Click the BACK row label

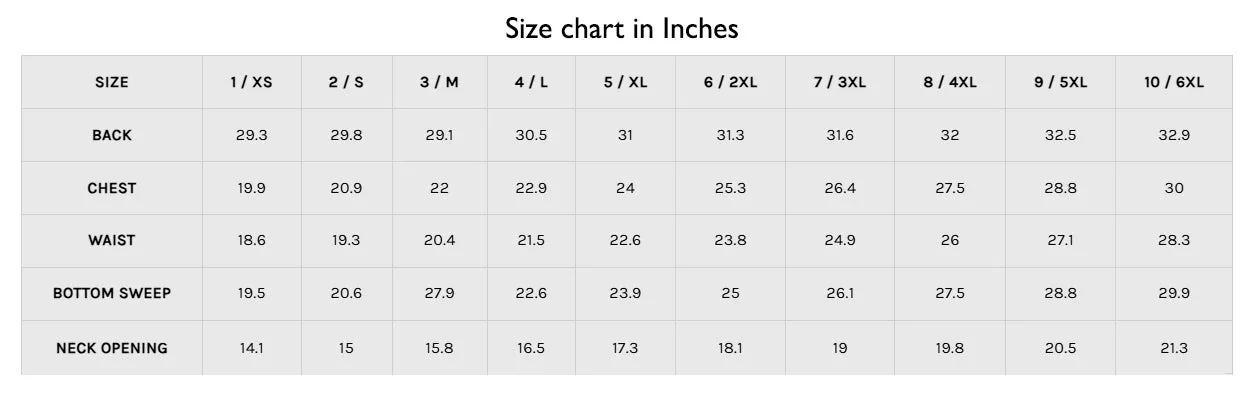pyautogui.click(x=112, y=135)
